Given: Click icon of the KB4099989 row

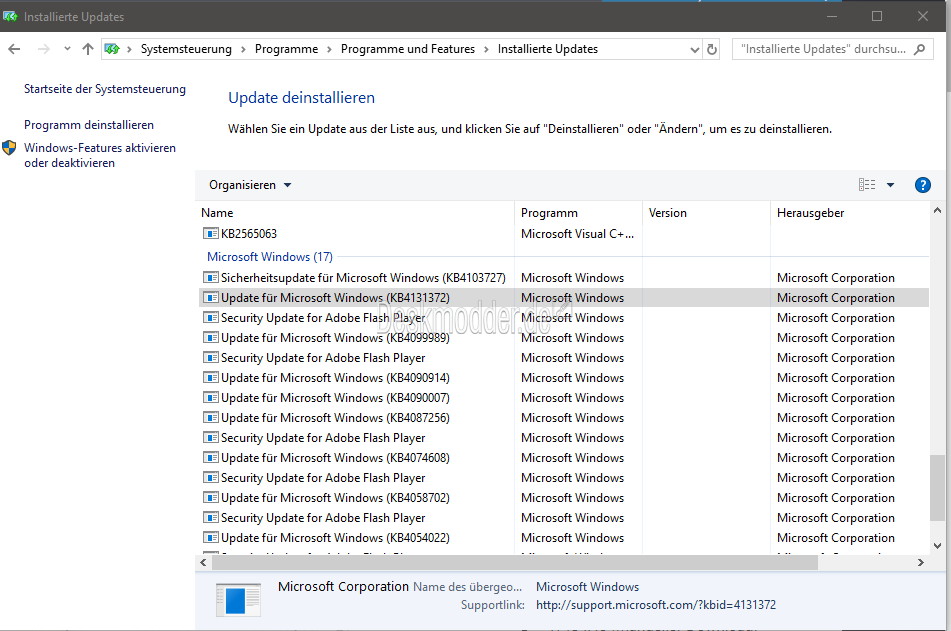Looking at the screenshot, I should tap(210, 338).
